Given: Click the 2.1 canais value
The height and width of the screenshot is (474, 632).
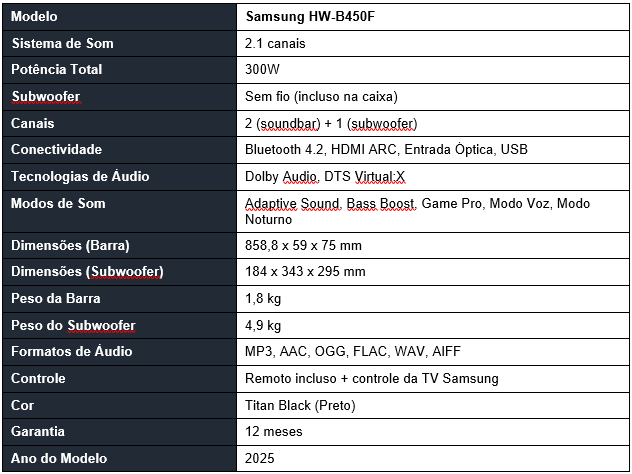Looking at the screenshot, I should (275, 44).
